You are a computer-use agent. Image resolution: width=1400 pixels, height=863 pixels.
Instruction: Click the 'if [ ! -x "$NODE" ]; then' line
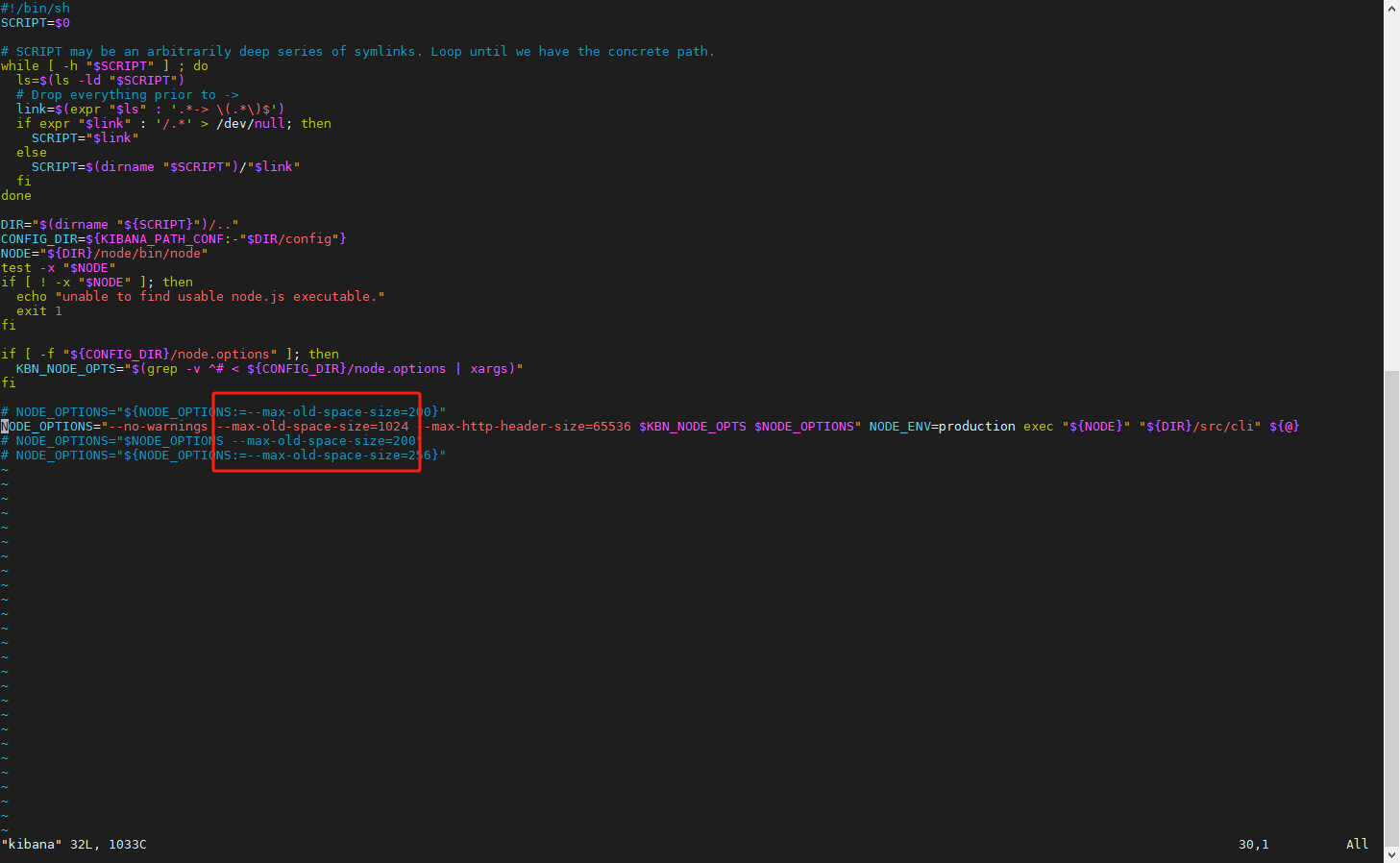tap(96, 282)
